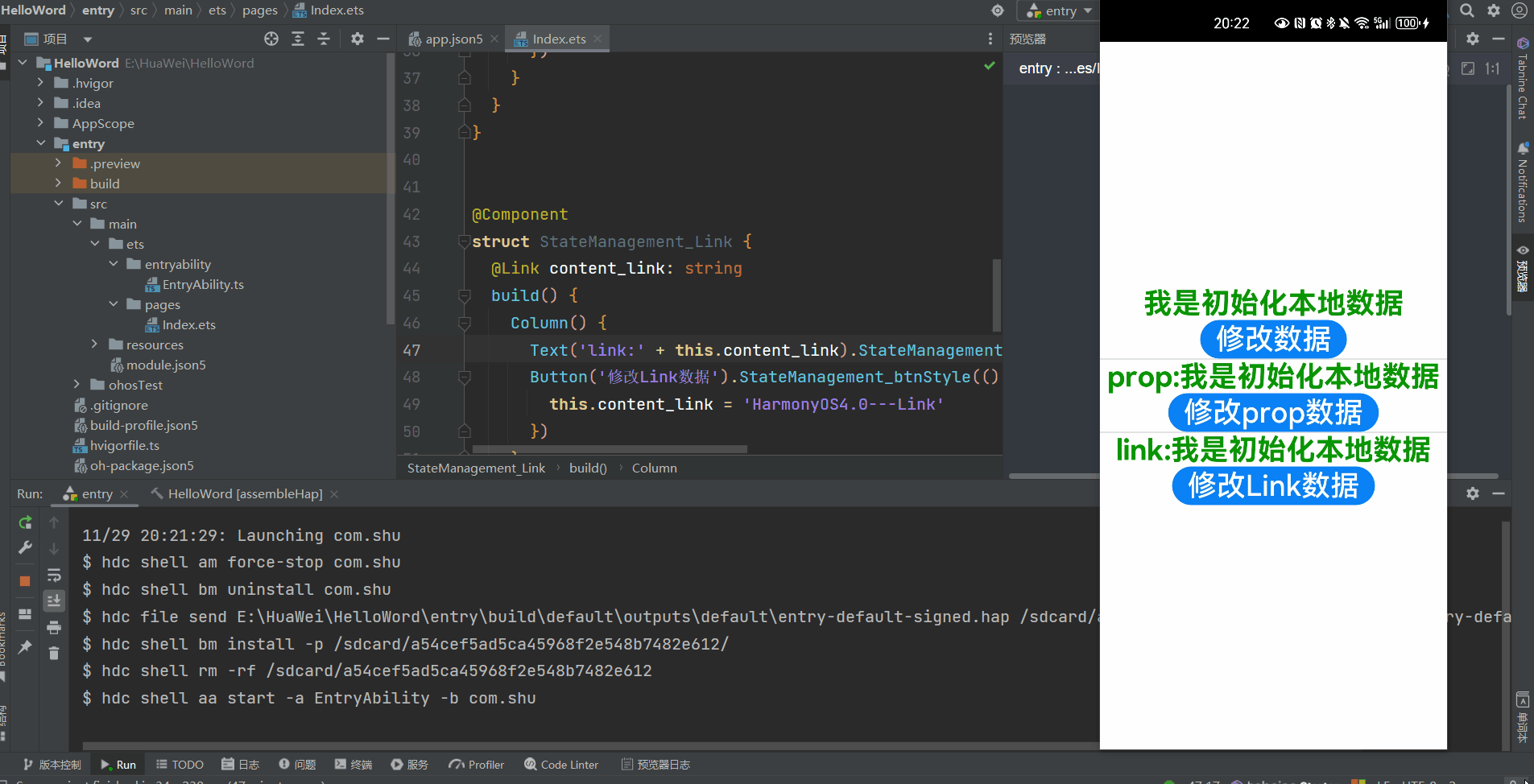Expand the resources folder
The width and height of the screenshot is (1534, 784).
click(94, 345)
